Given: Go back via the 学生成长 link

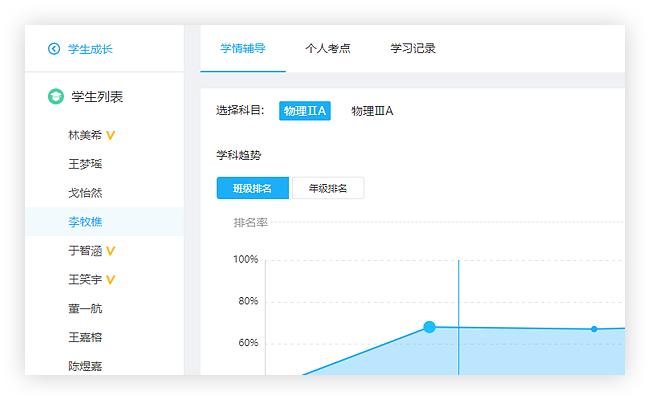Looking at the screenshot, I should 90,49.
